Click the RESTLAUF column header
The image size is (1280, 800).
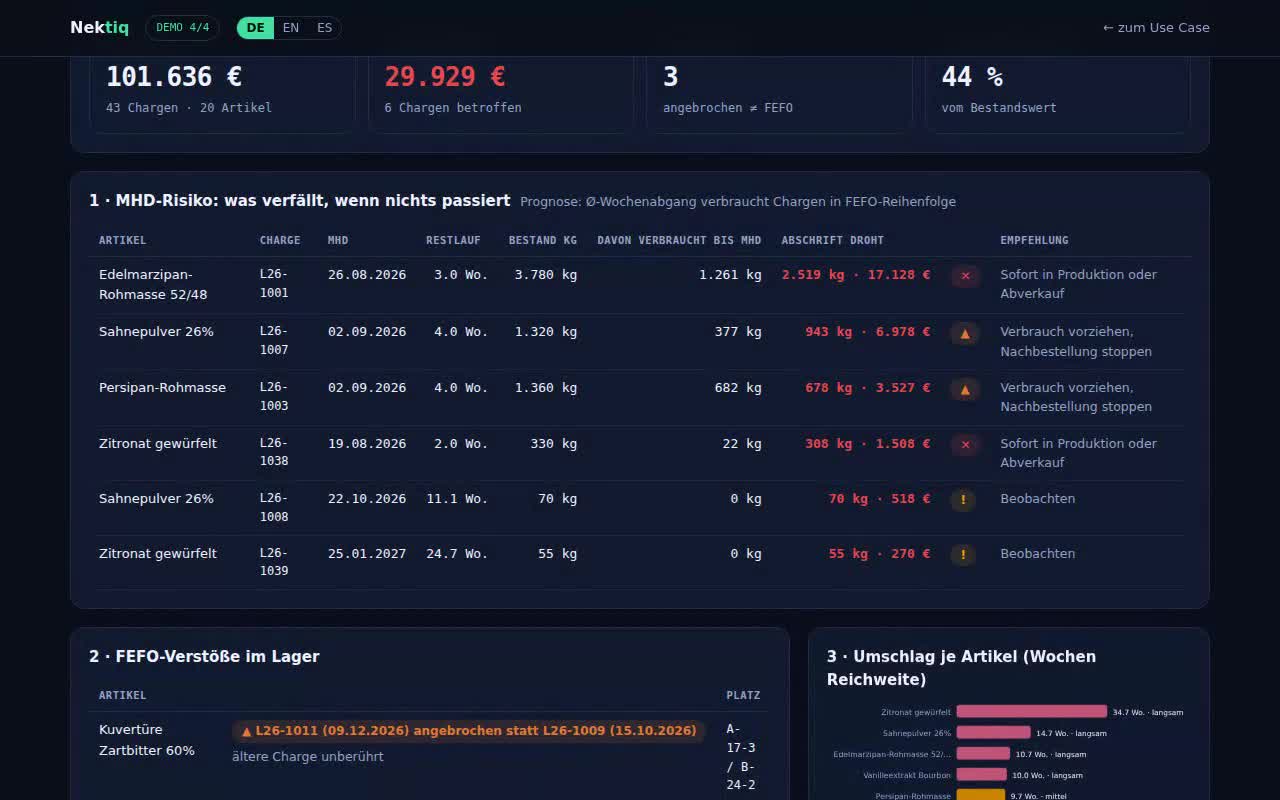453,240
